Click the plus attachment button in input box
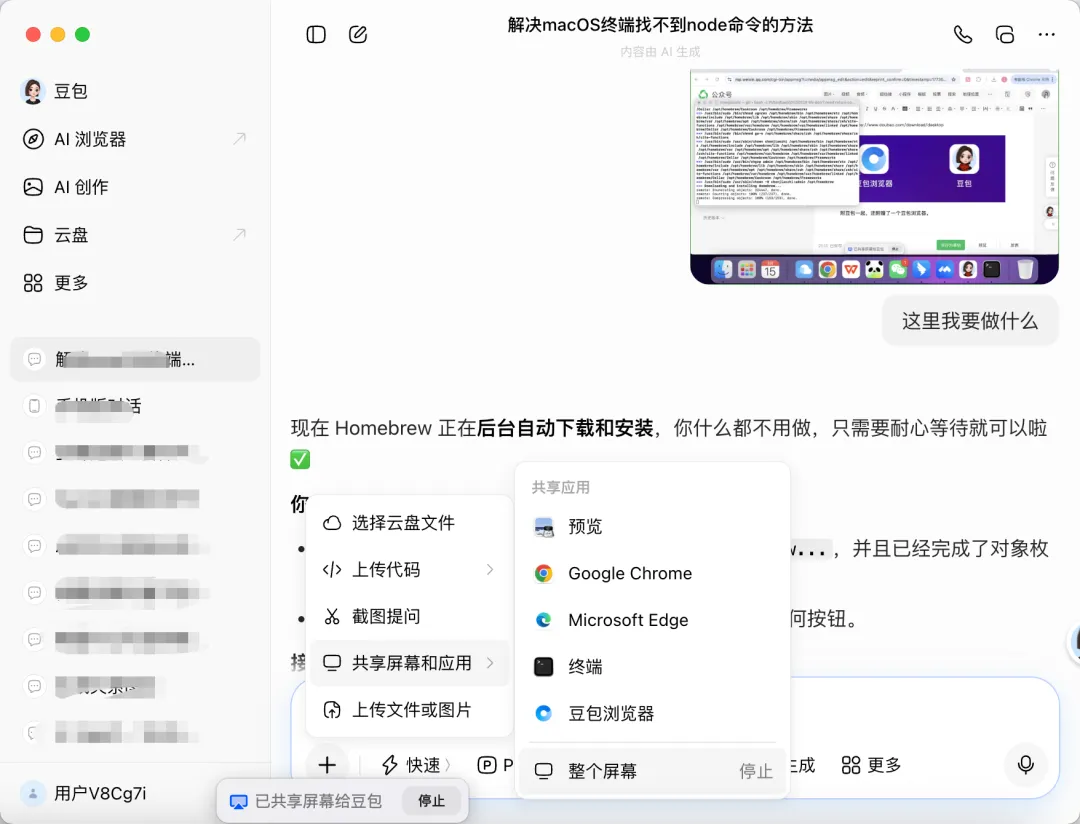 coord(327,765)
